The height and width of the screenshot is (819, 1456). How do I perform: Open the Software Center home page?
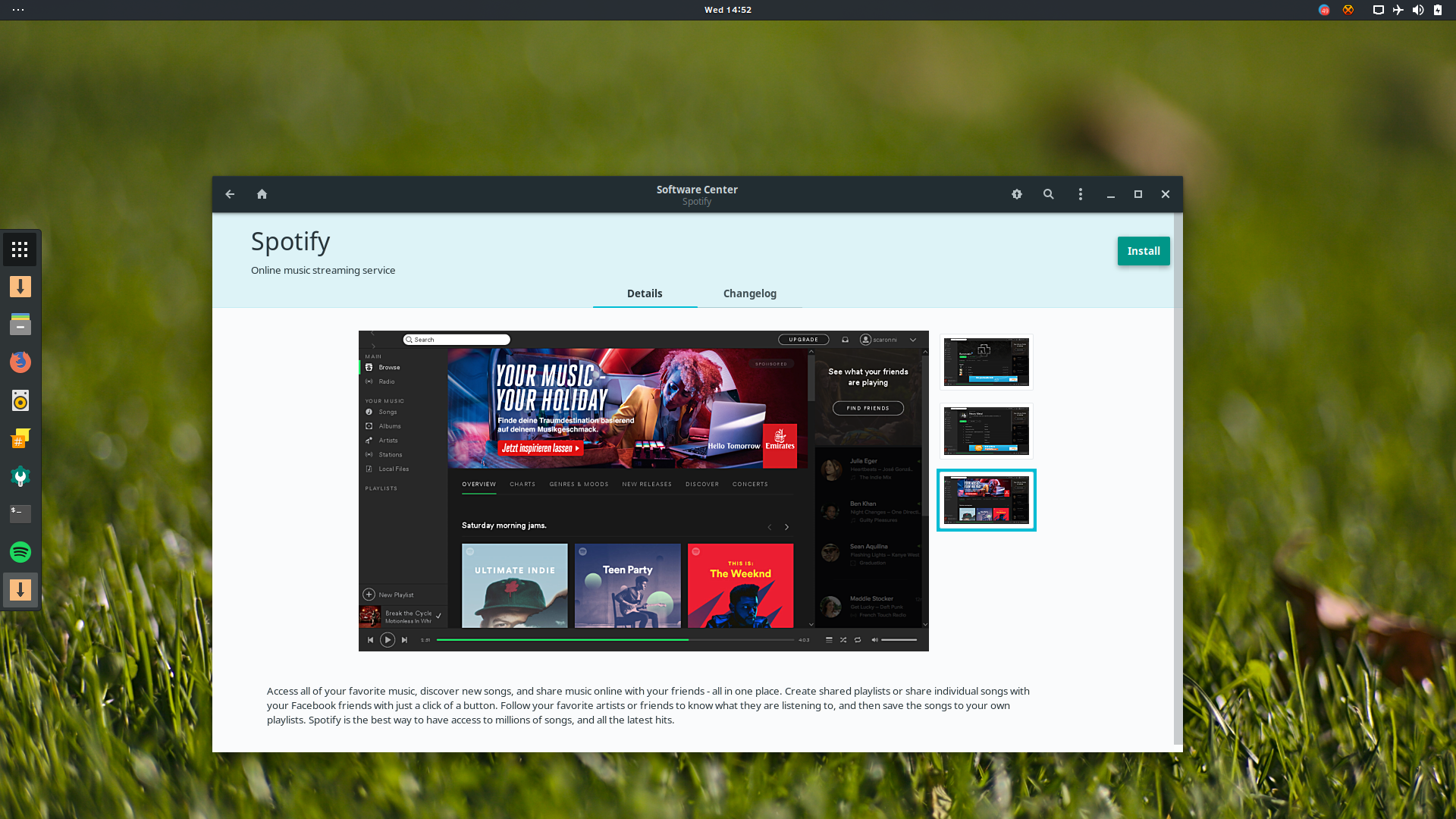tap(262, 194)
